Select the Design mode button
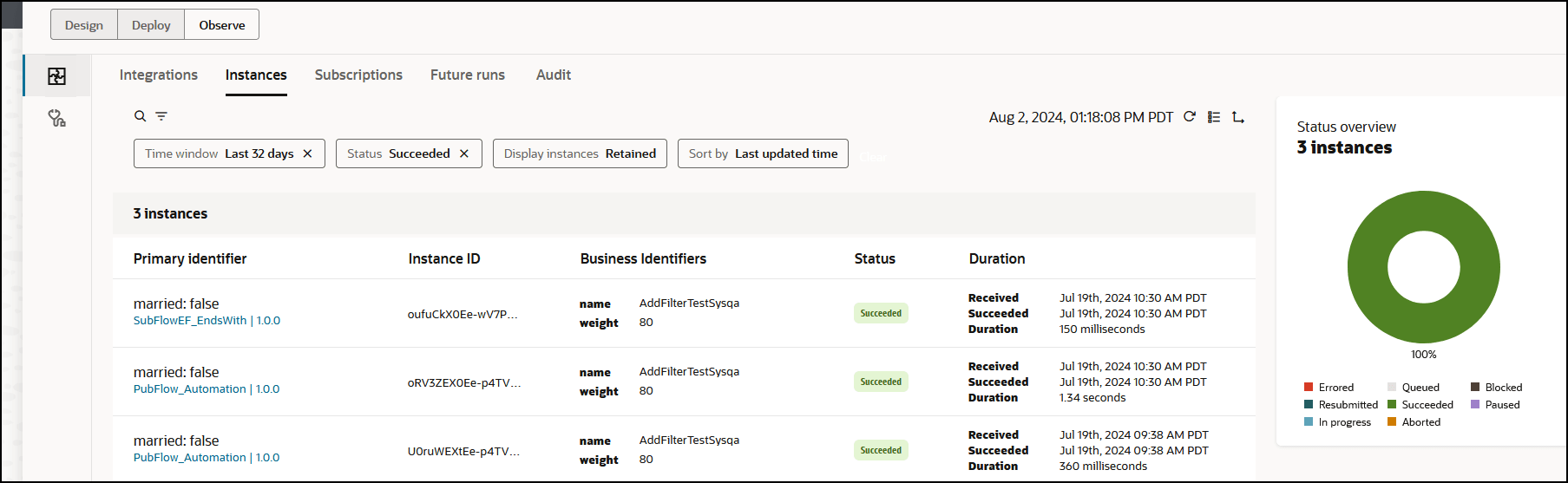 click(x=84, y=25)
